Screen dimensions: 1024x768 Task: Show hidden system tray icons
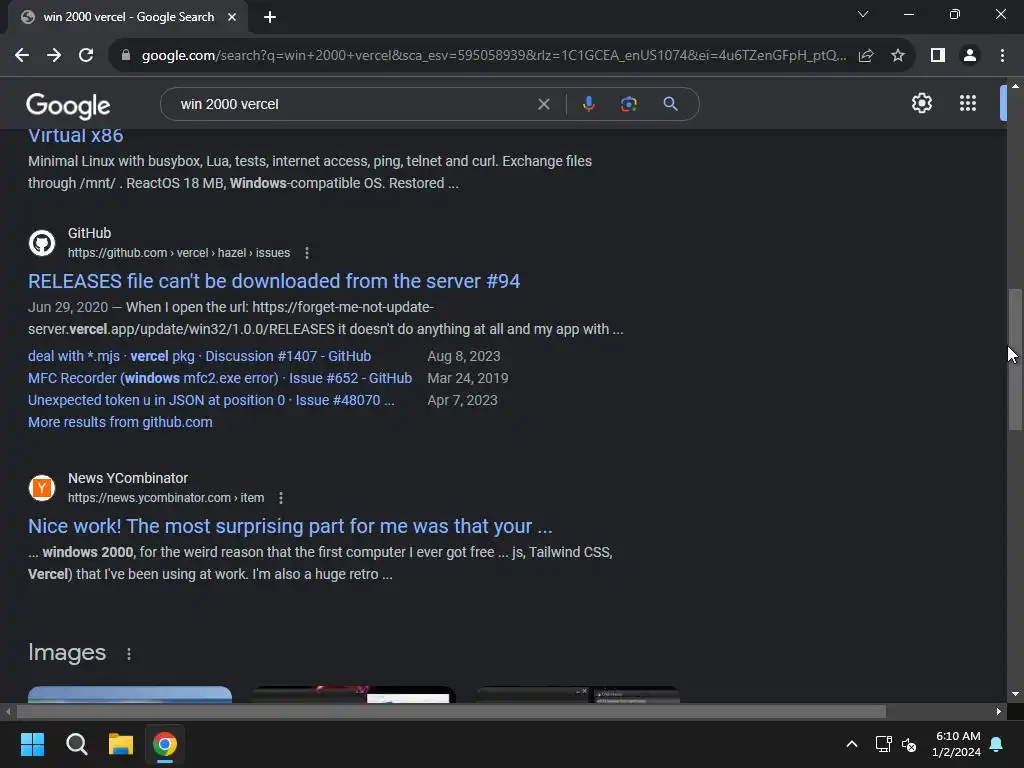coord(852,744)
